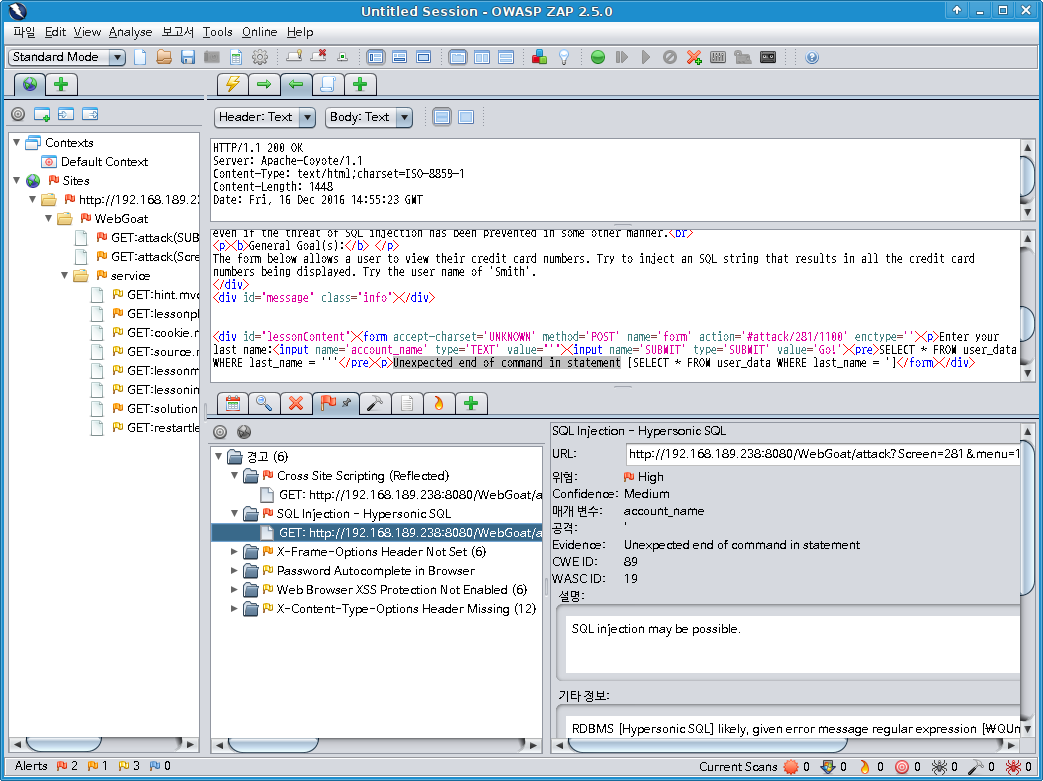Viewport: 1043px width, 781px height.
Task: Click the Manage Add-ons colored blocks icon
Action: click(x=539, y=57)
